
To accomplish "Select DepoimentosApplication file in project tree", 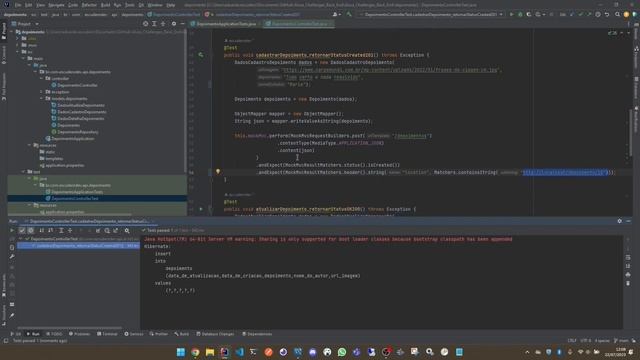I will tap(72, 139).
